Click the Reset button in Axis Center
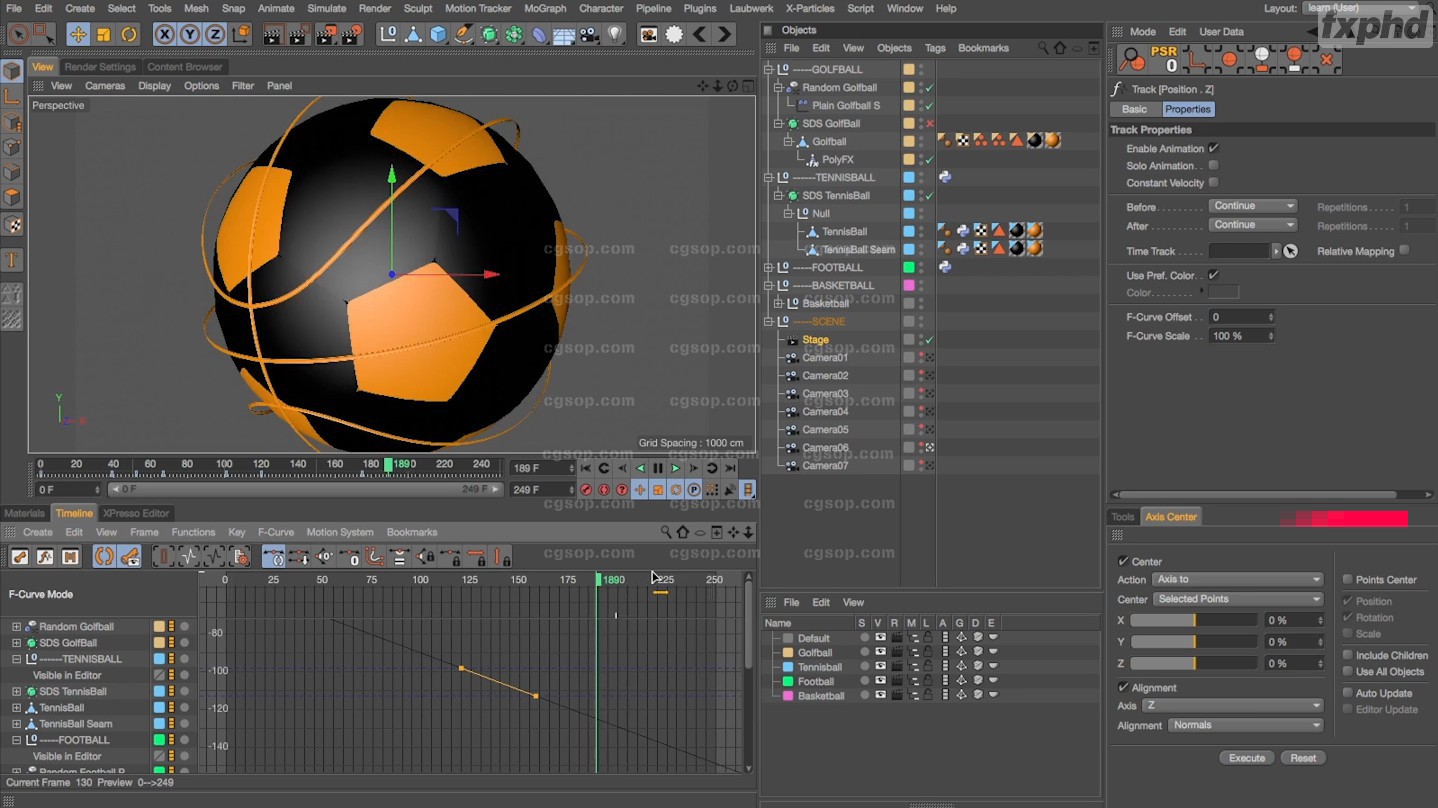The height and width of the screenshot is (808, 1438). click(1302, 758)
